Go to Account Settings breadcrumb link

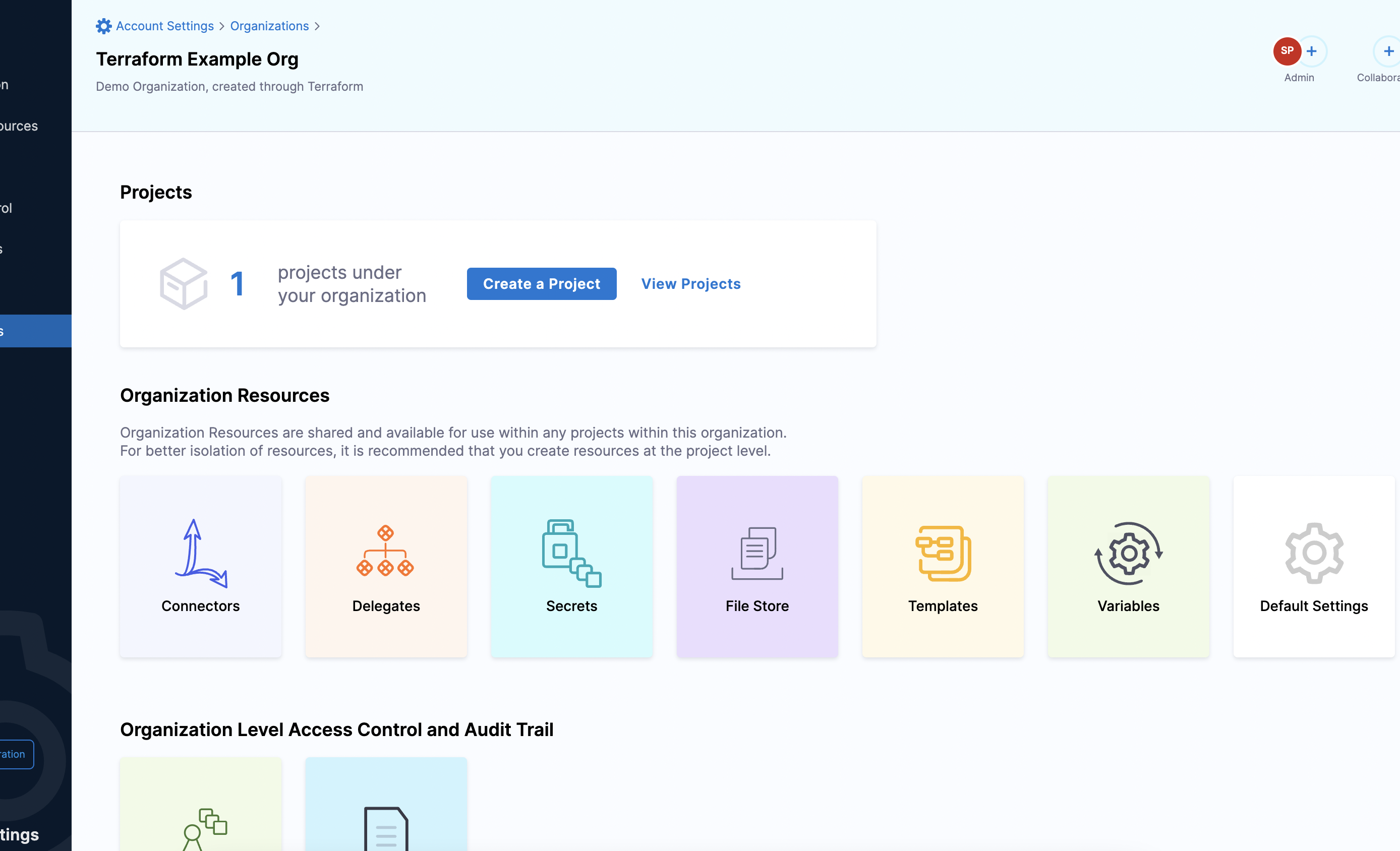165,26
